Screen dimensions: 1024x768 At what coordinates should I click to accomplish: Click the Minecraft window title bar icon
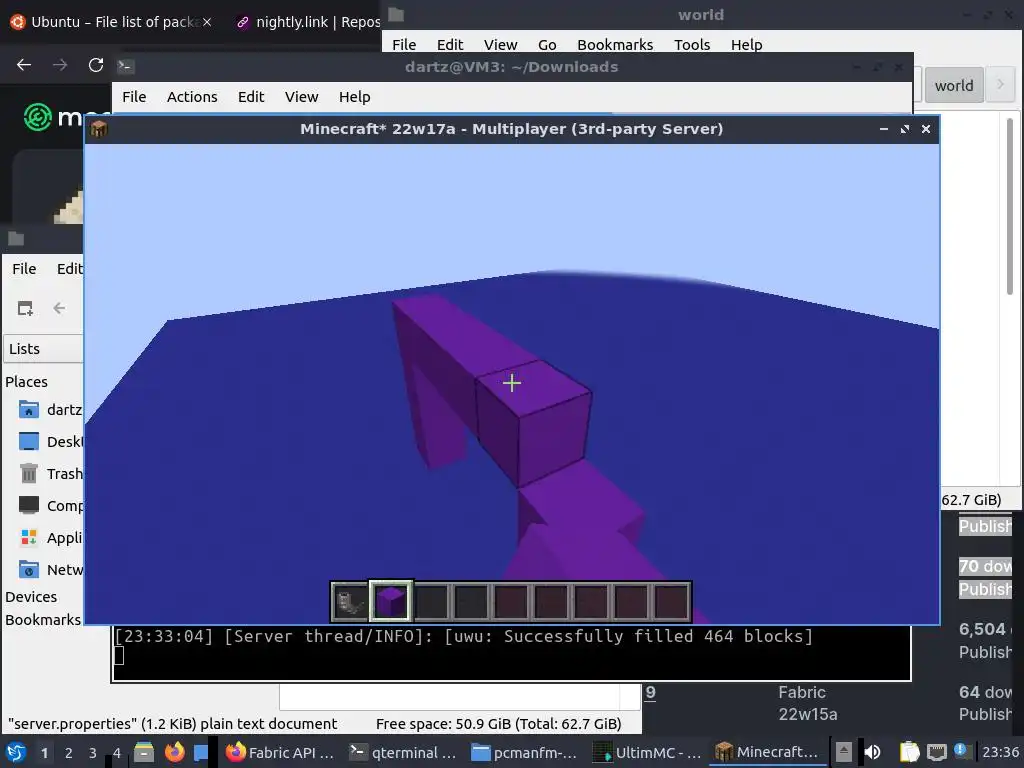pos(99,129)
